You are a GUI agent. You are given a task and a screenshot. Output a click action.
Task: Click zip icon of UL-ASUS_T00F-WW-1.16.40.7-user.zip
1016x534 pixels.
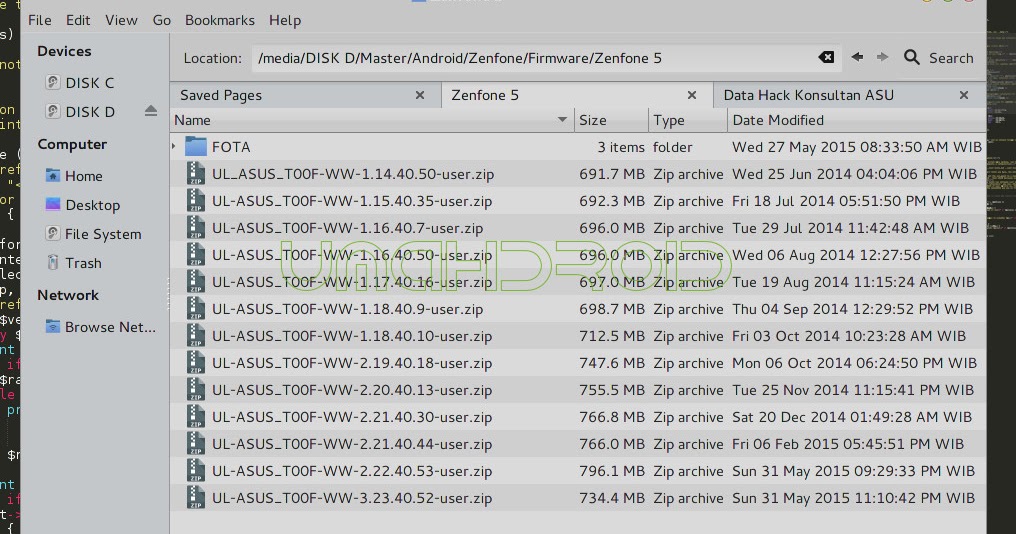point(196,228)
